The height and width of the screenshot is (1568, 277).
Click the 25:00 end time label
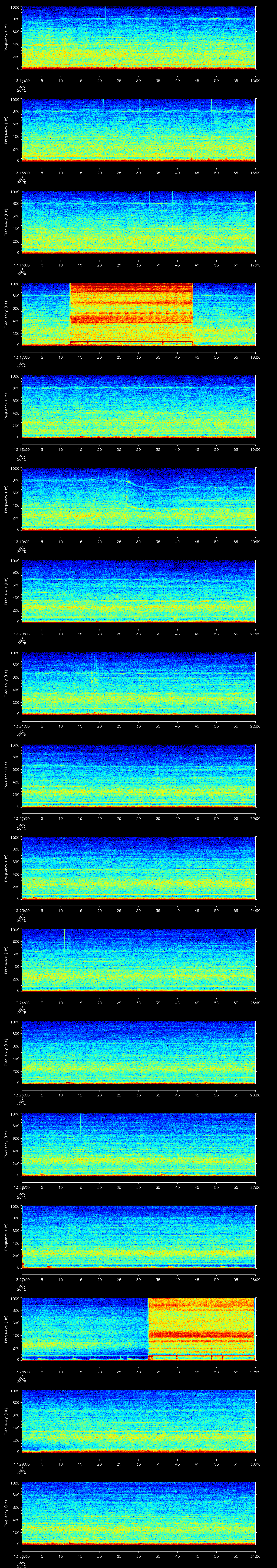click(255, 1003)
